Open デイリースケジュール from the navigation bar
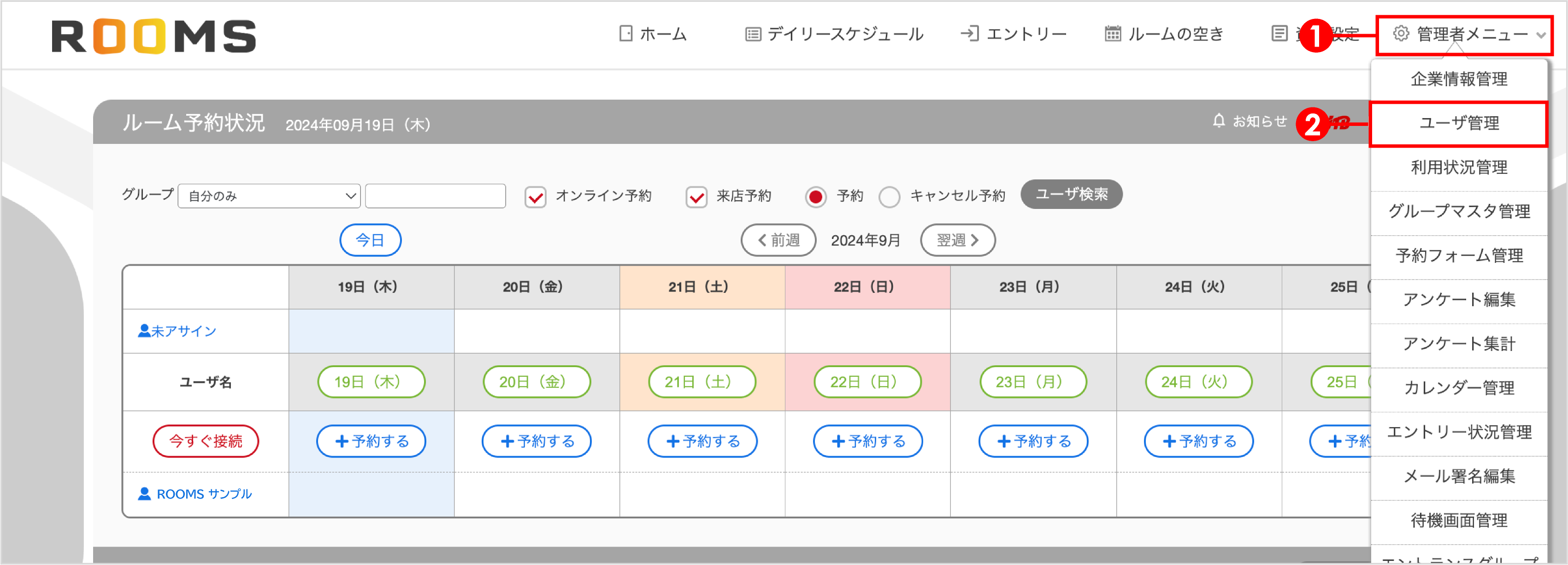 [x=754, y=34]
